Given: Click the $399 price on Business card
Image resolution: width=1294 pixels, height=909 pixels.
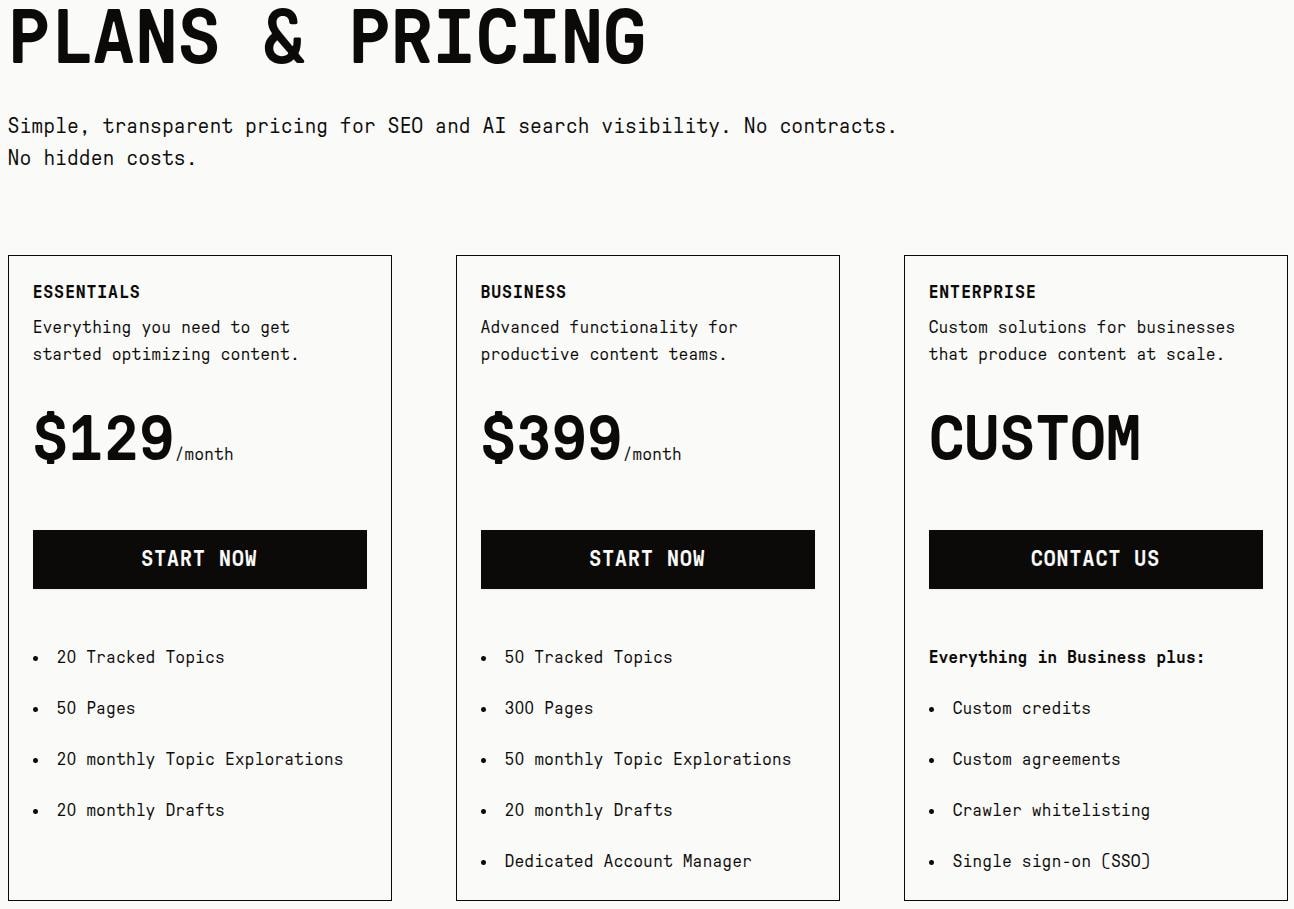Looking at the screenshot, I should click(552, 438).
